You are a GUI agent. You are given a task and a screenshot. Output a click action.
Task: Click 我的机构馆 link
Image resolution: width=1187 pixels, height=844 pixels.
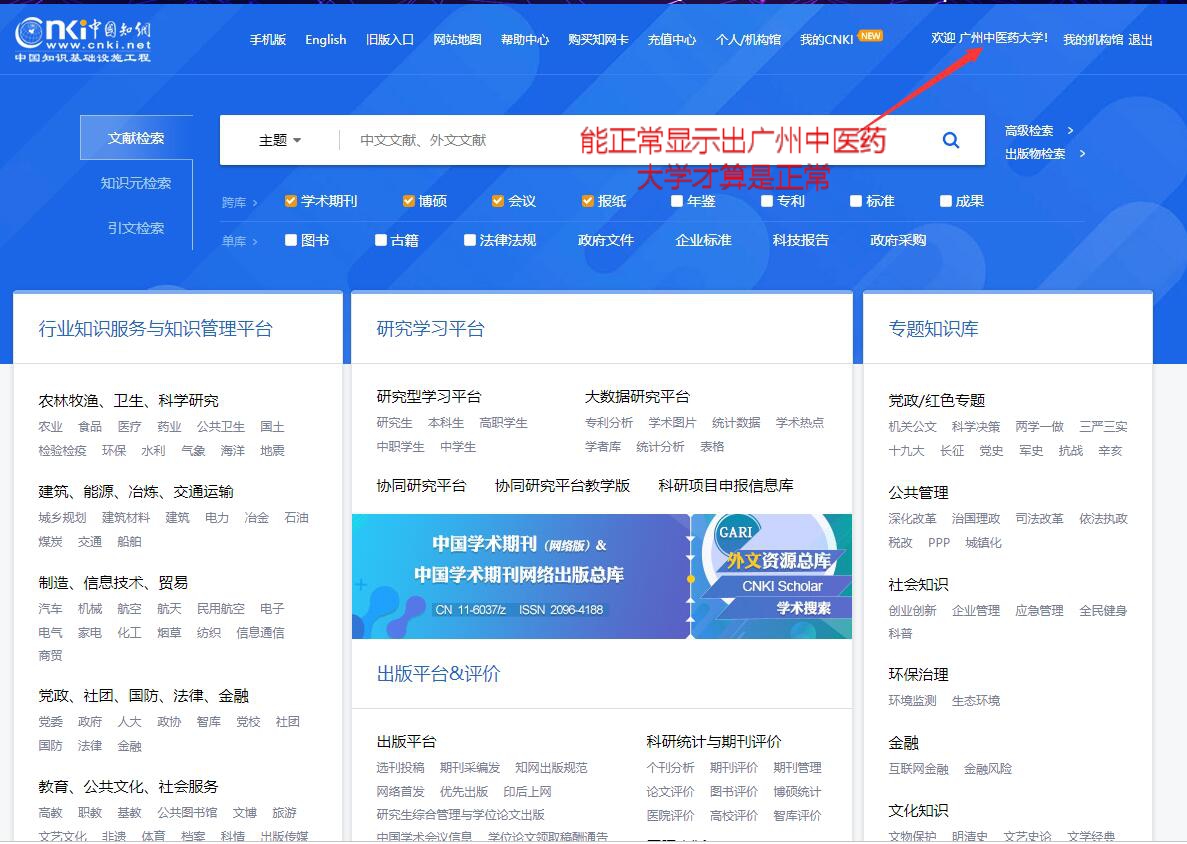point(1093,39)
